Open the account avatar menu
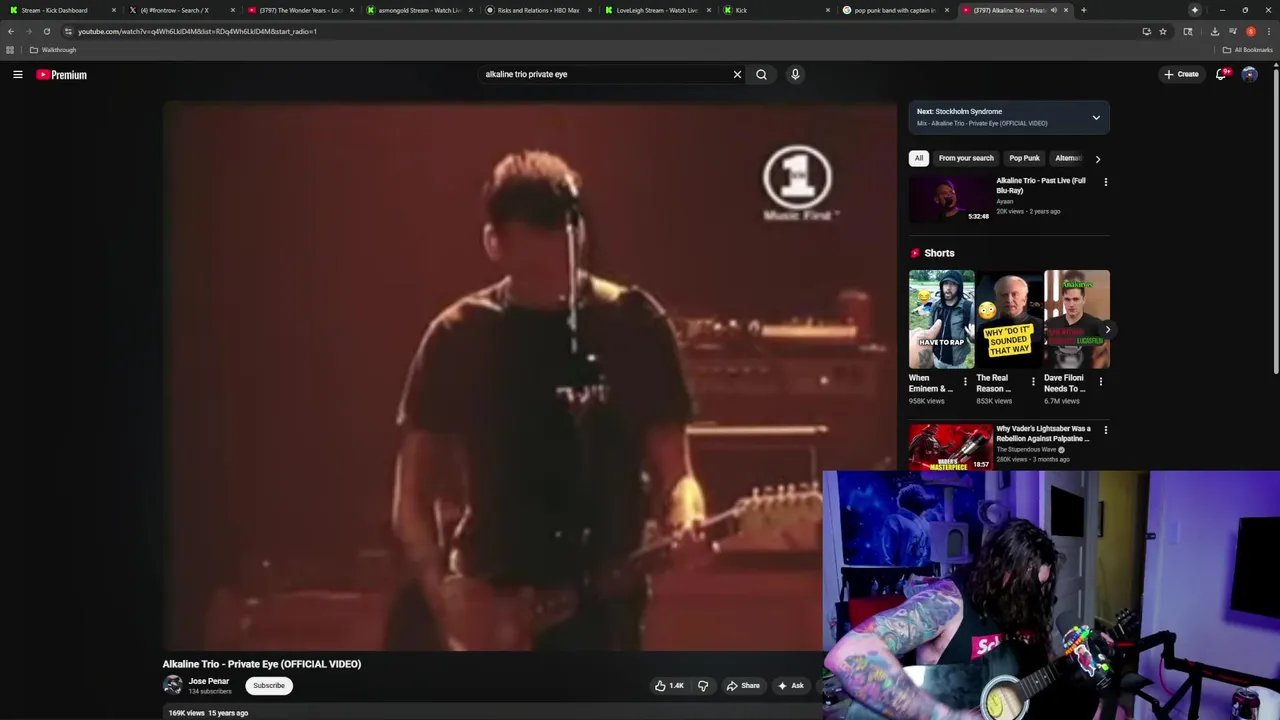 [1249, 74]
